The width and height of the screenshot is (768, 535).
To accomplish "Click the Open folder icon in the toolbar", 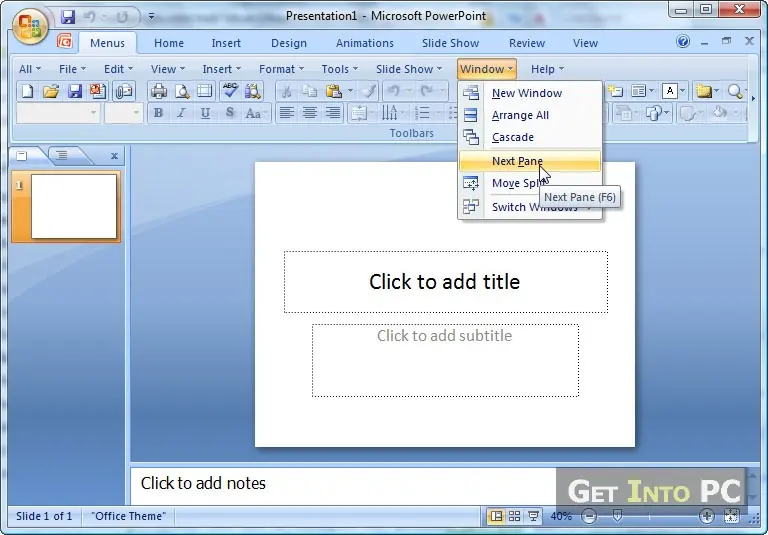I will (x=51, y=91).
